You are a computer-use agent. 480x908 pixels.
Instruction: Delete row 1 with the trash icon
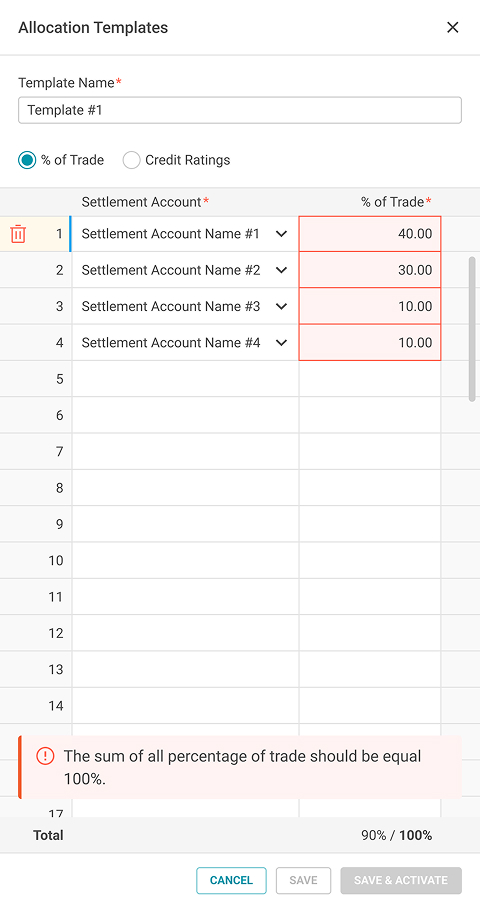[18, 234]
